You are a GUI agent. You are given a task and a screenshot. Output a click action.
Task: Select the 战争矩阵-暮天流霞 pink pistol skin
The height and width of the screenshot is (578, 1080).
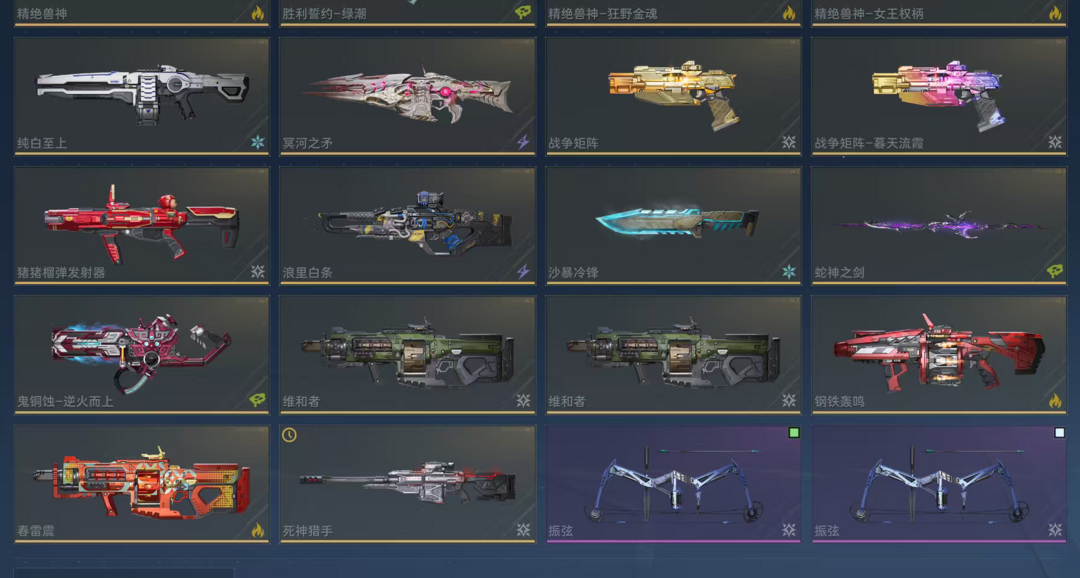click(x=939, y=96)
